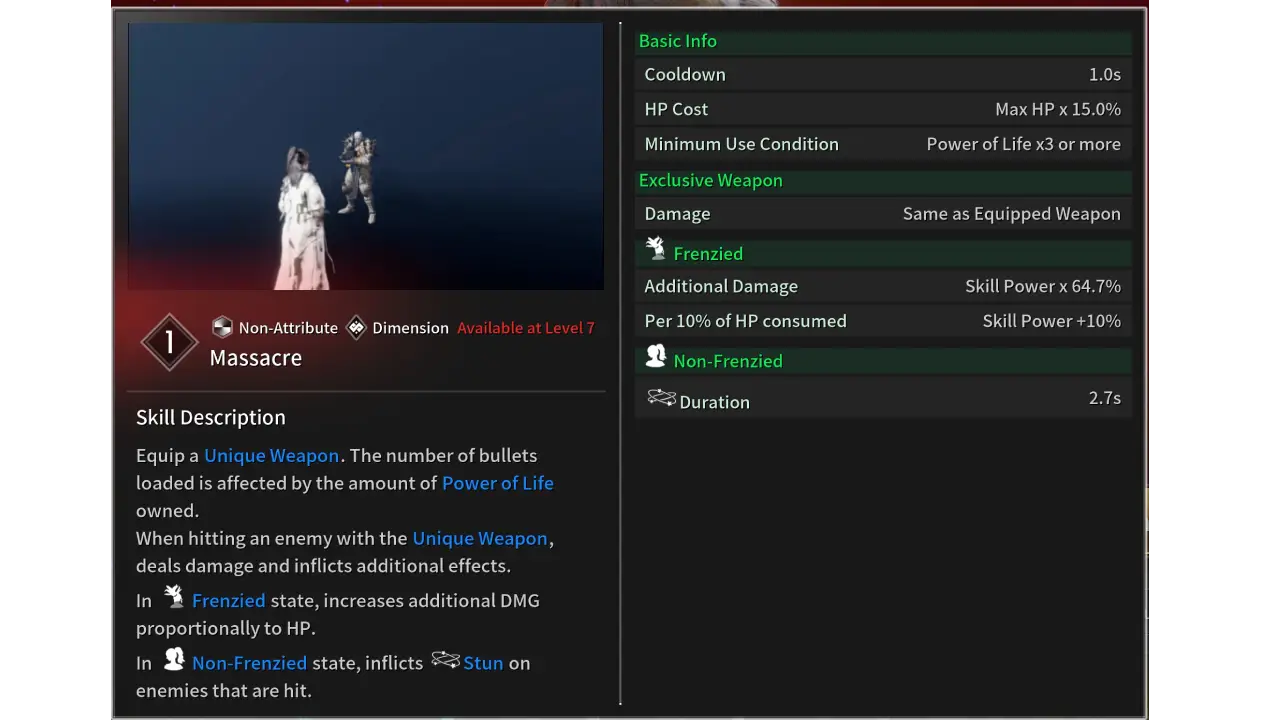Click the blue Non-Frenzied keyword link
The width and height of the screenshot is (1280, 720).
(249, 662)
